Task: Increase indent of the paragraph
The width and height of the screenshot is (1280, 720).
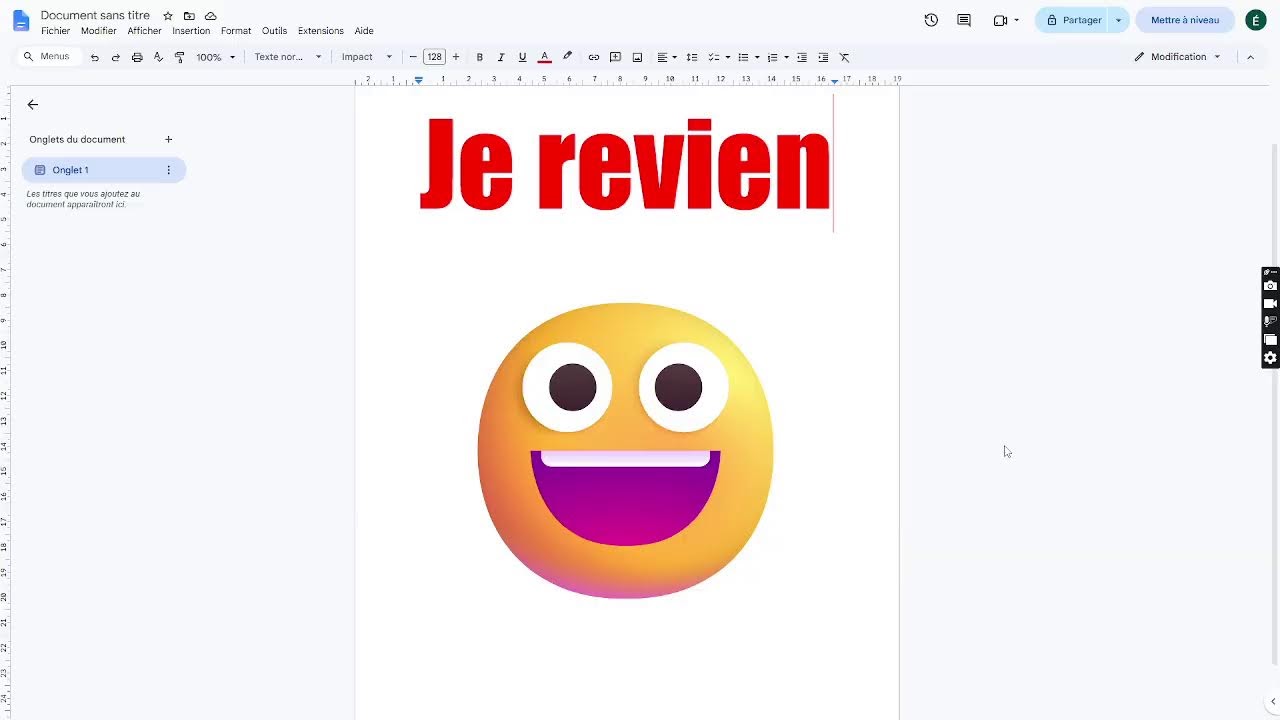Action: [x=823, y=57]
